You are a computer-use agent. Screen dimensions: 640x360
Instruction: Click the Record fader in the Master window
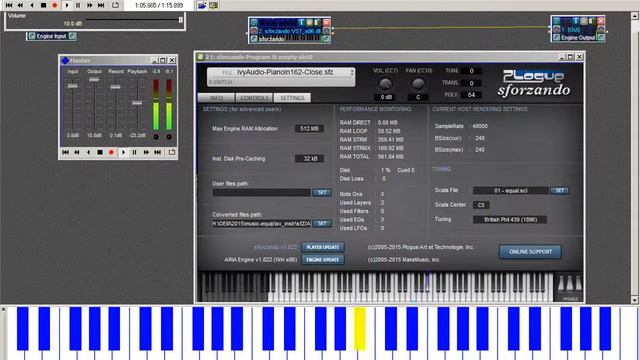(x=116, y=87)
